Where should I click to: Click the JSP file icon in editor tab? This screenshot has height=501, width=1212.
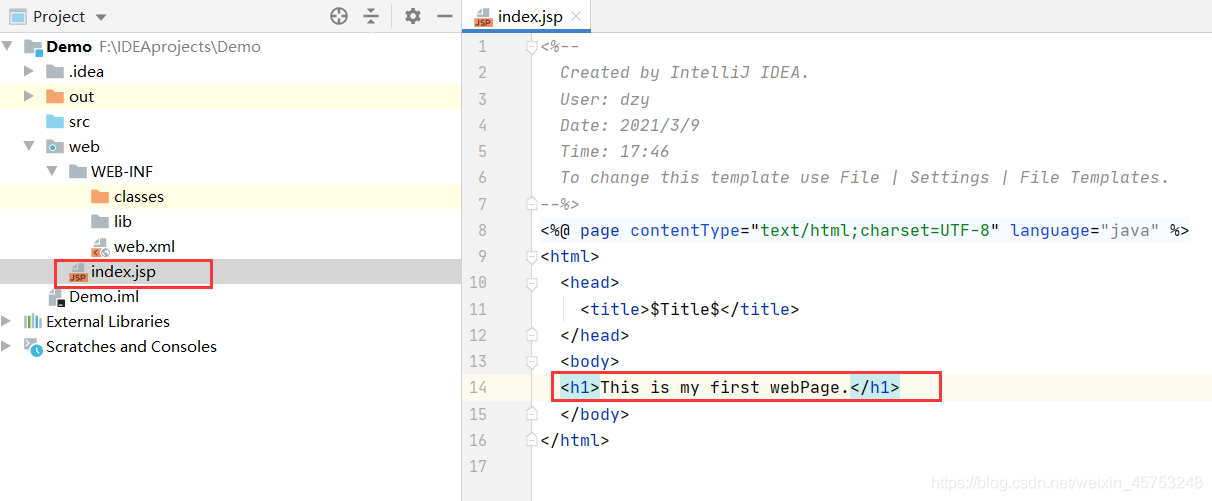click(483, 17)
